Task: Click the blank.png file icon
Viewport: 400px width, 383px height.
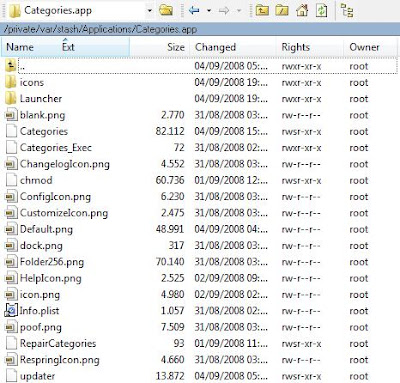Action: [x=11, y=115]
